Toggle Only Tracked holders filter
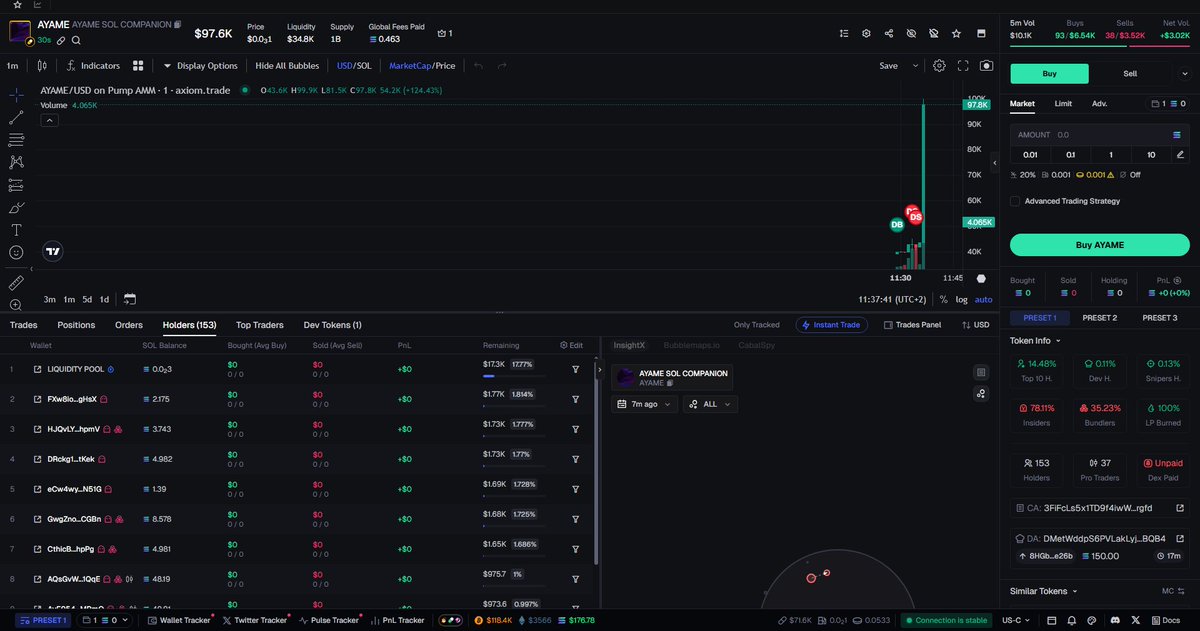Screen dimensions: 1200x631 [756, 325]
